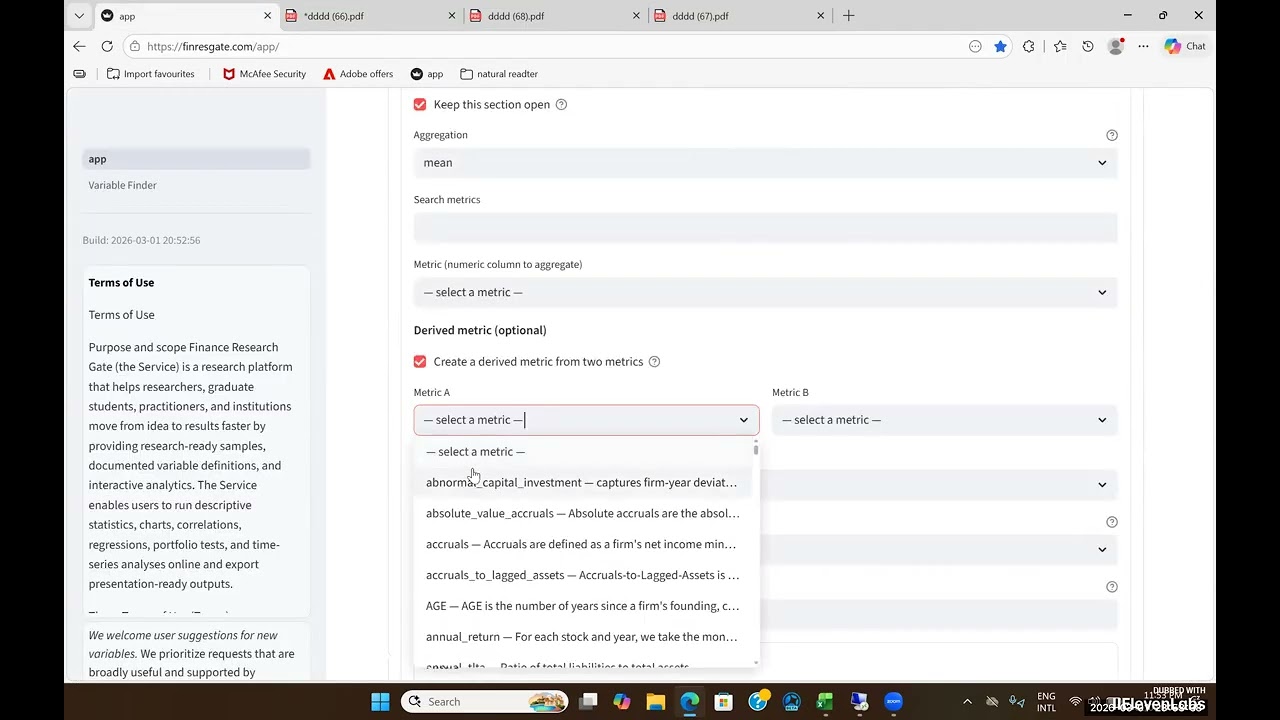Open Task View on the taskbar
The width and height of the screenshot is (1280, 720).
[588, 701]
